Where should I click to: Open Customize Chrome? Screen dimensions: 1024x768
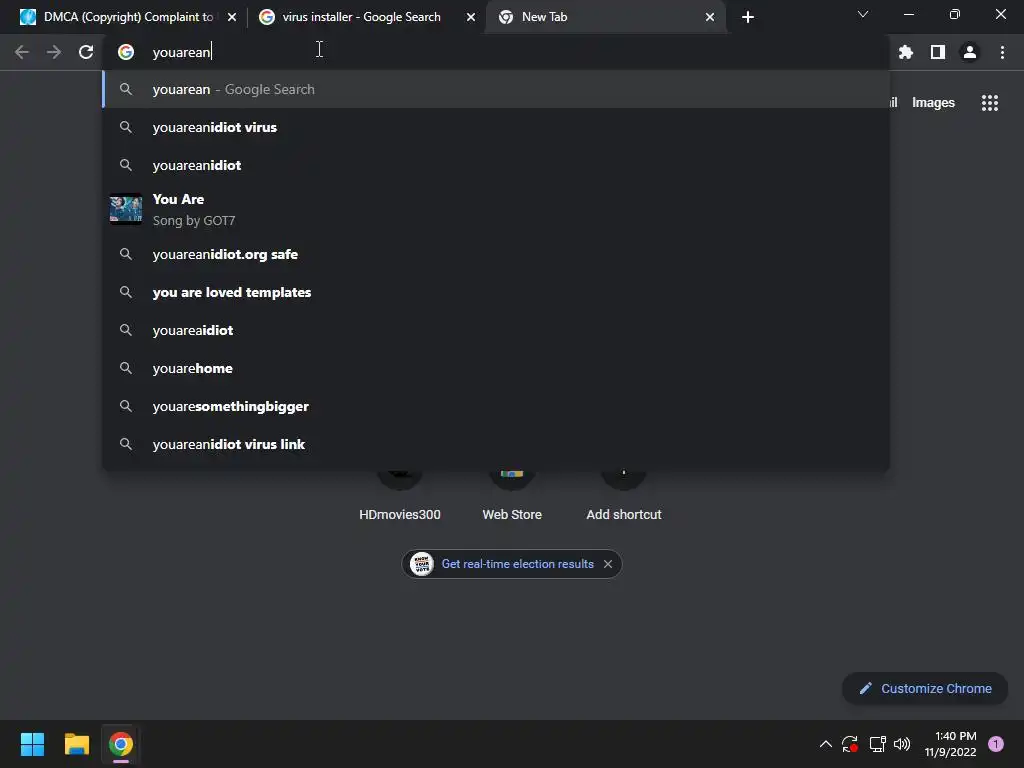925,688
